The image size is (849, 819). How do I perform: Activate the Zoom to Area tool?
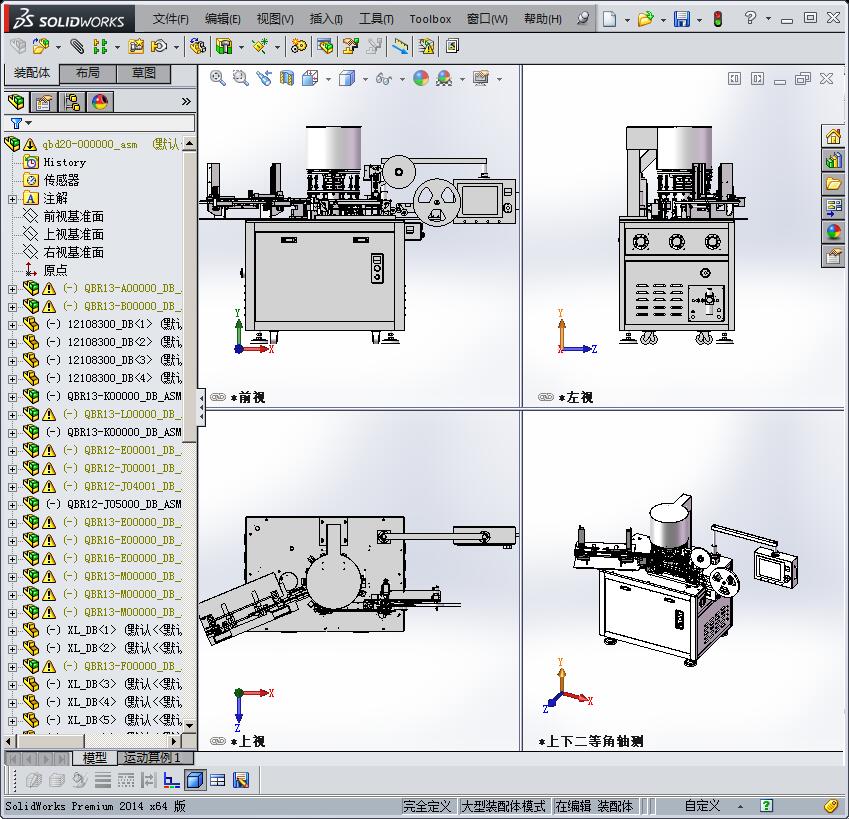click(239, 78)
